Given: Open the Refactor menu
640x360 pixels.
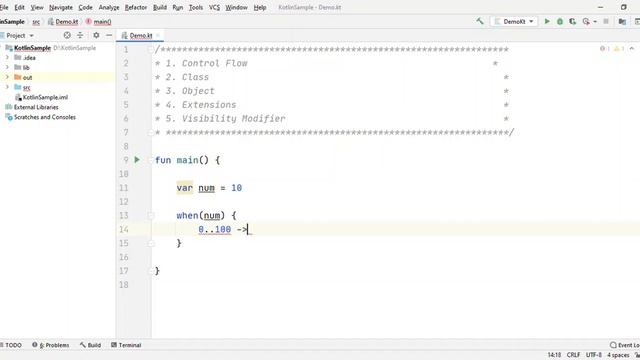Looking at the screenshot, I should tap(136, 7).
